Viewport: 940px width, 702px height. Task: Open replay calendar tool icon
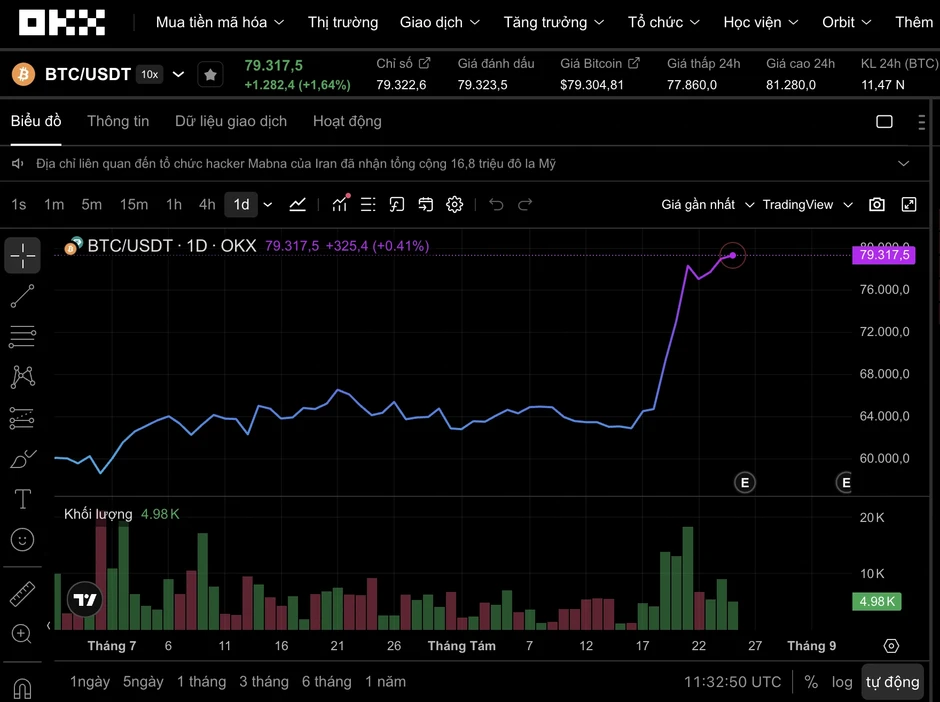tap(426, 205)
